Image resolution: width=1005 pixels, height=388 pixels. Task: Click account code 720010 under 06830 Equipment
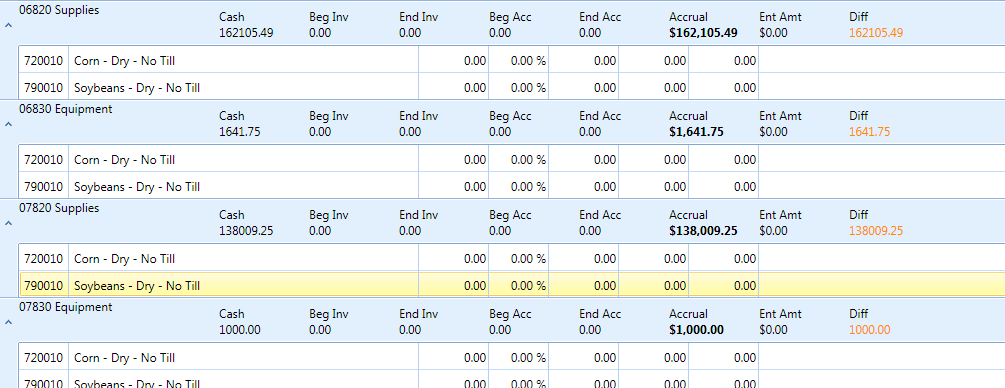44,160
